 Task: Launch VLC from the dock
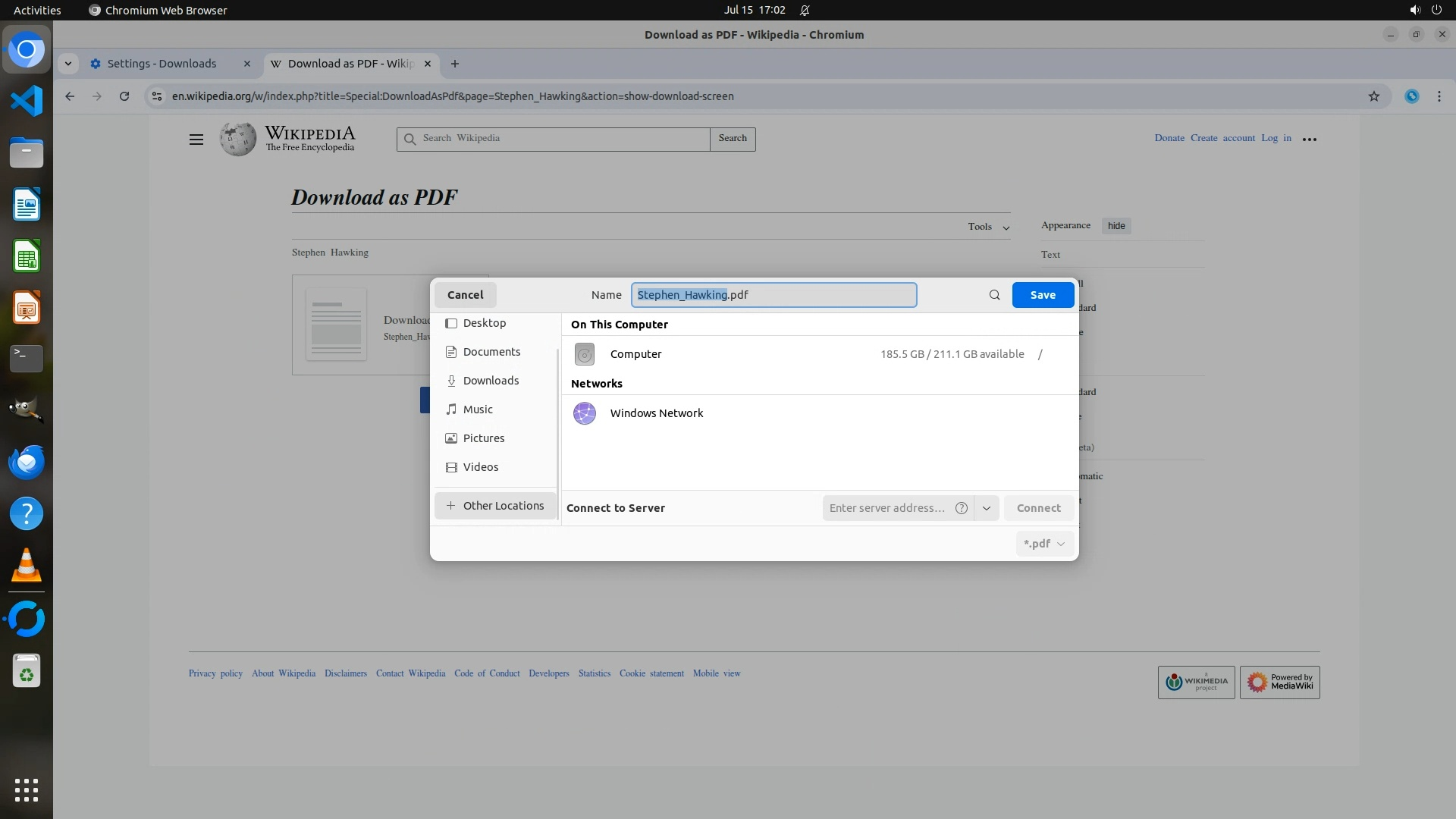(x=27, y=566)
